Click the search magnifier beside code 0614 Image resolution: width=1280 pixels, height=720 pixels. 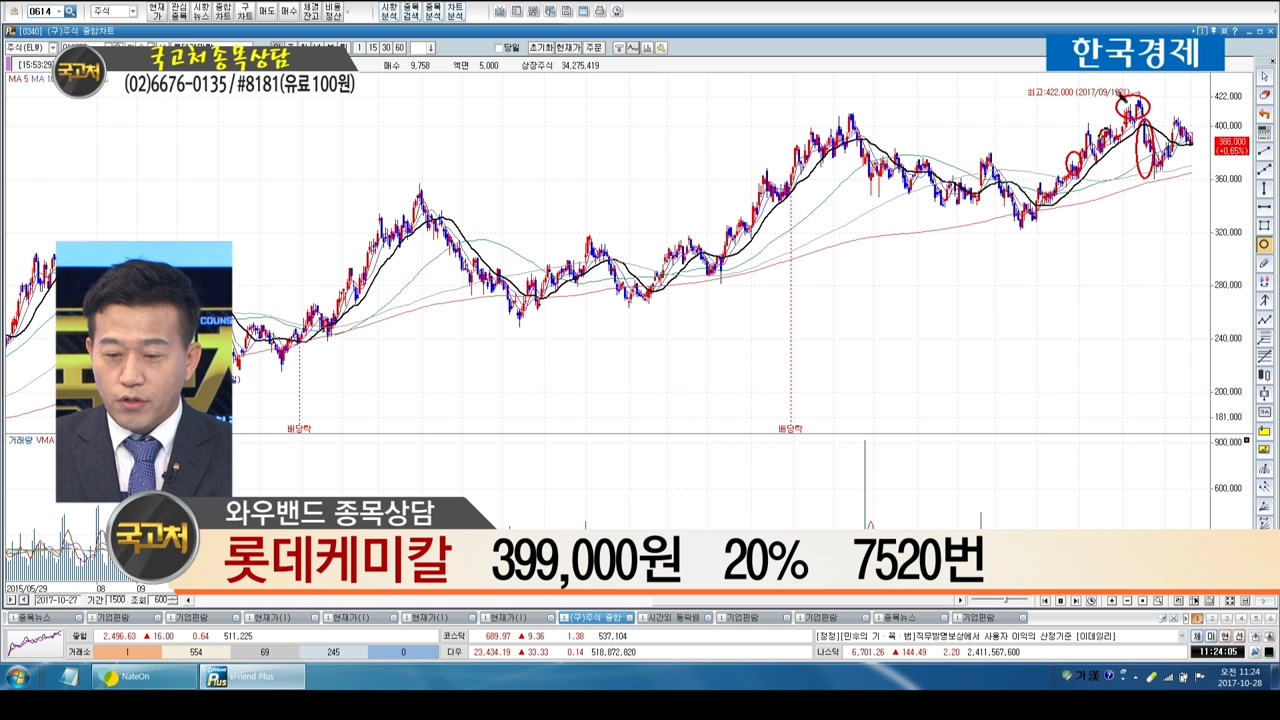(x=70, y=11)
